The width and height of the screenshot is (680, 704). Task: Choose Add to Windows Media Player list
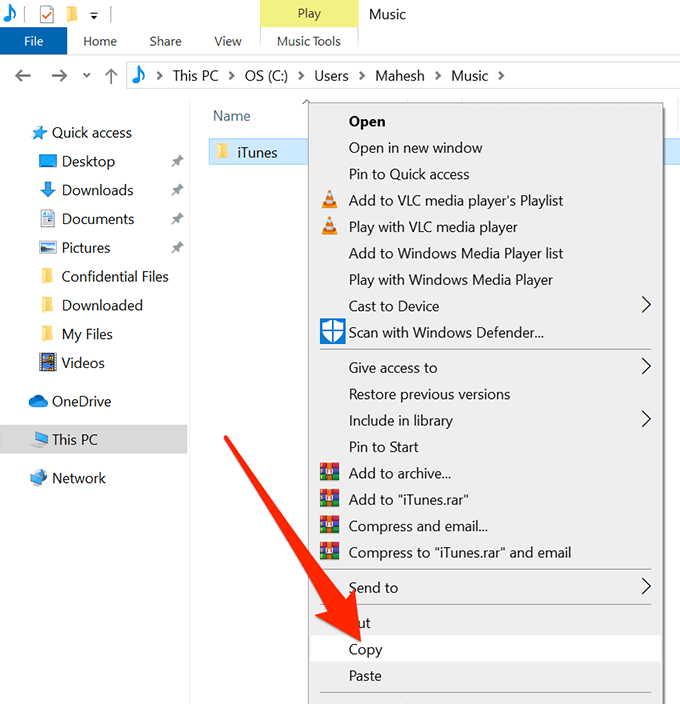click(x=486, y=254)
